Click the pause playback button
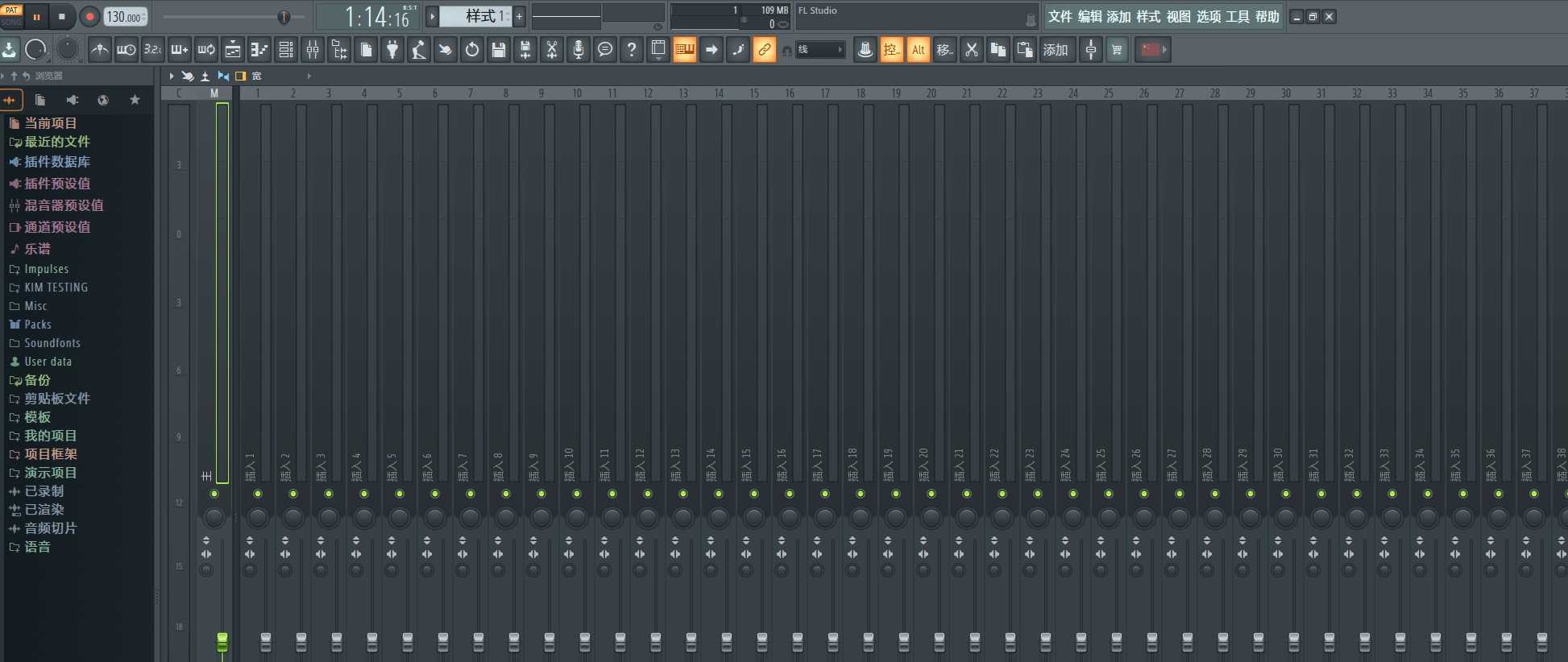The height and width of the screenshot is (662, 1568). [37, 16]
